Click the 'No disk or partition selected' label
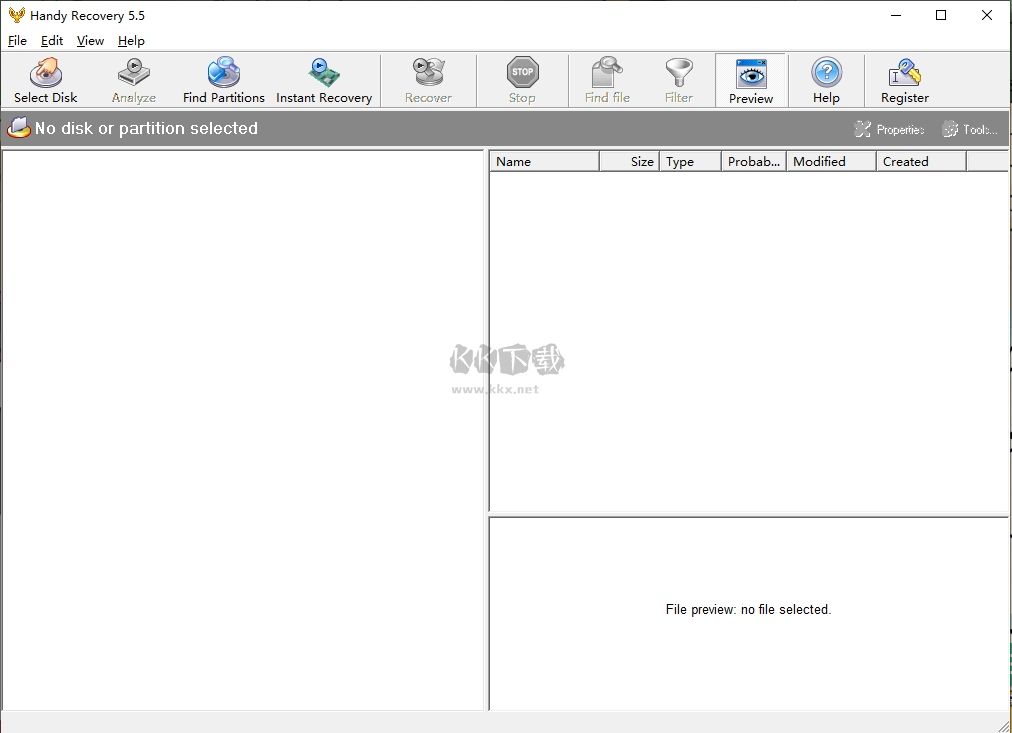 click(147, 128)
